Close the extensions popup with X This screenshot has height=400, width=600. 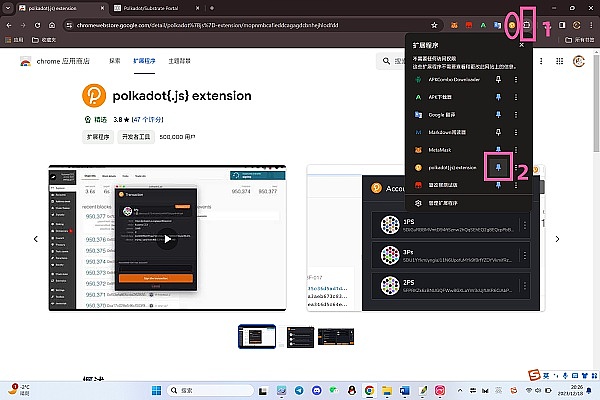[522, 45]
